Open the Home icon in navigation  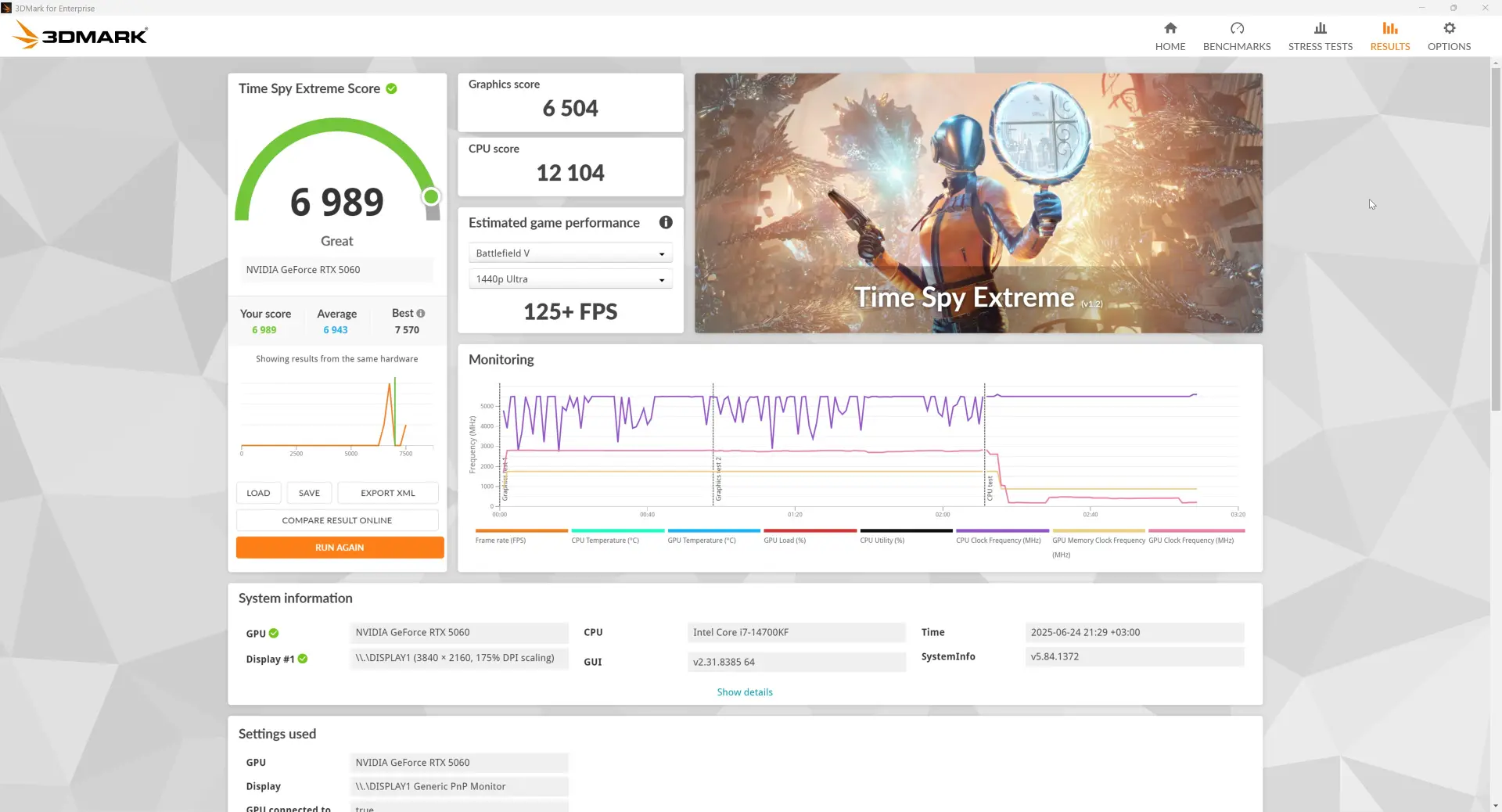click(x=1170, y=28)
